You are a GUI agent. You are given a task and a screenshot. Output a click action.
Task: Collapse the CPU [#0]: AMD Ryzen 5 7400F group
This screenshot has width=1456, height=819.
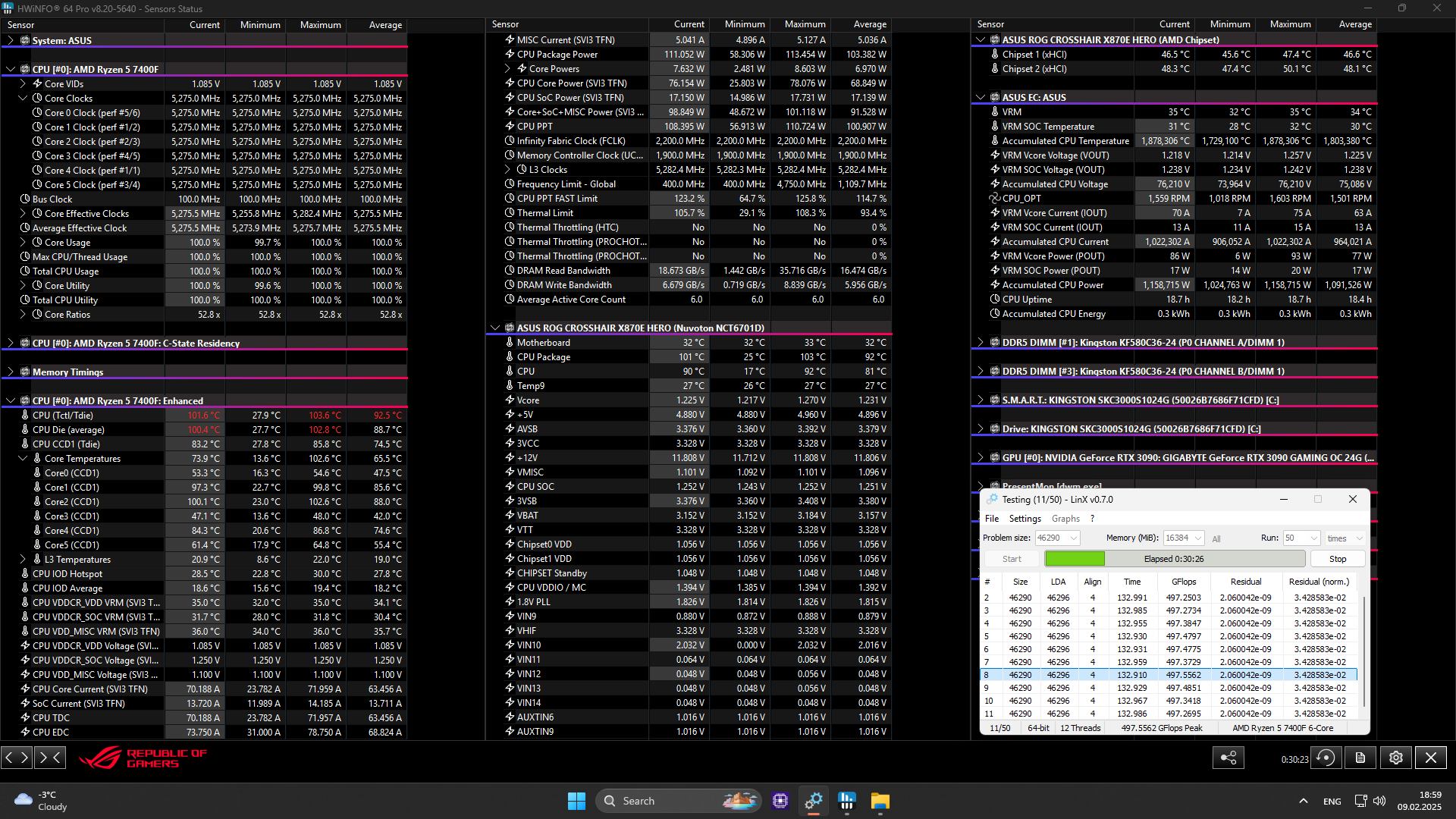click(11, 70)
